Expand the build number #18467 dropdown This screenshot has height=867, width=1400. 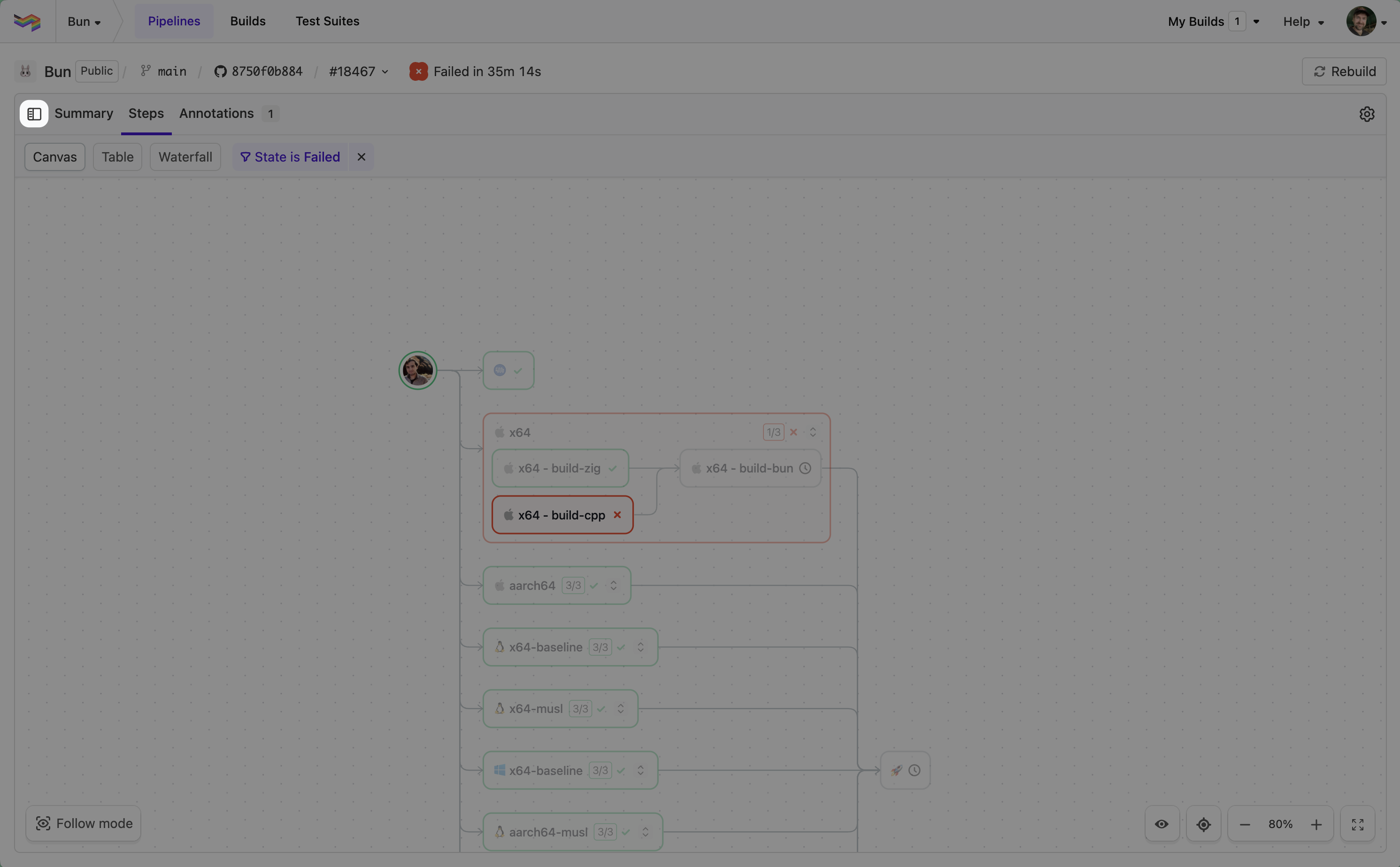(x=359, y=72)
